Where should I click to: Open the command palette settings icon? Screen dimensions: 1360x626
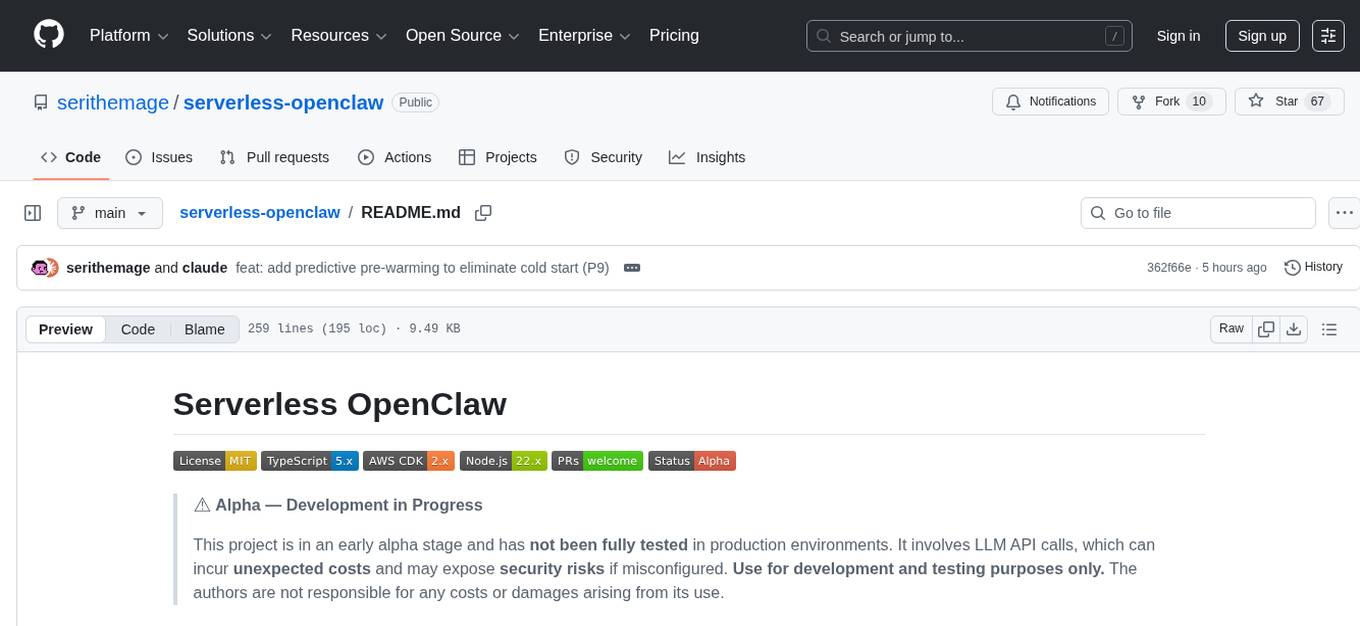pos(1328,35)
